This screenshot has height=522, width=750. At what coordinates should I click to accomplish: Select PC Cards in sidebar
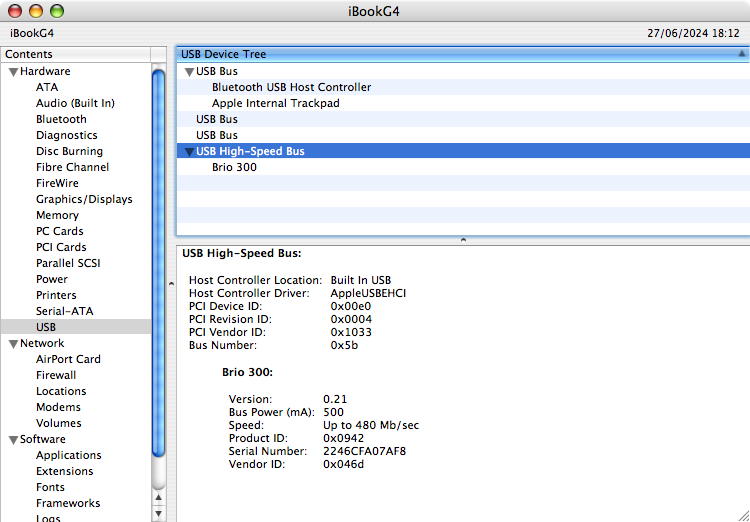point(59,231)
